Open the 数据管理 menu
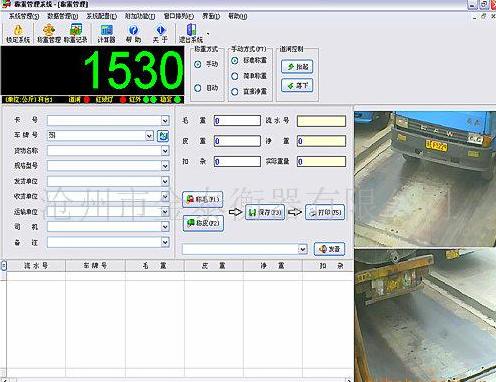Screen dimensions: 496x382 coord(63,16)
